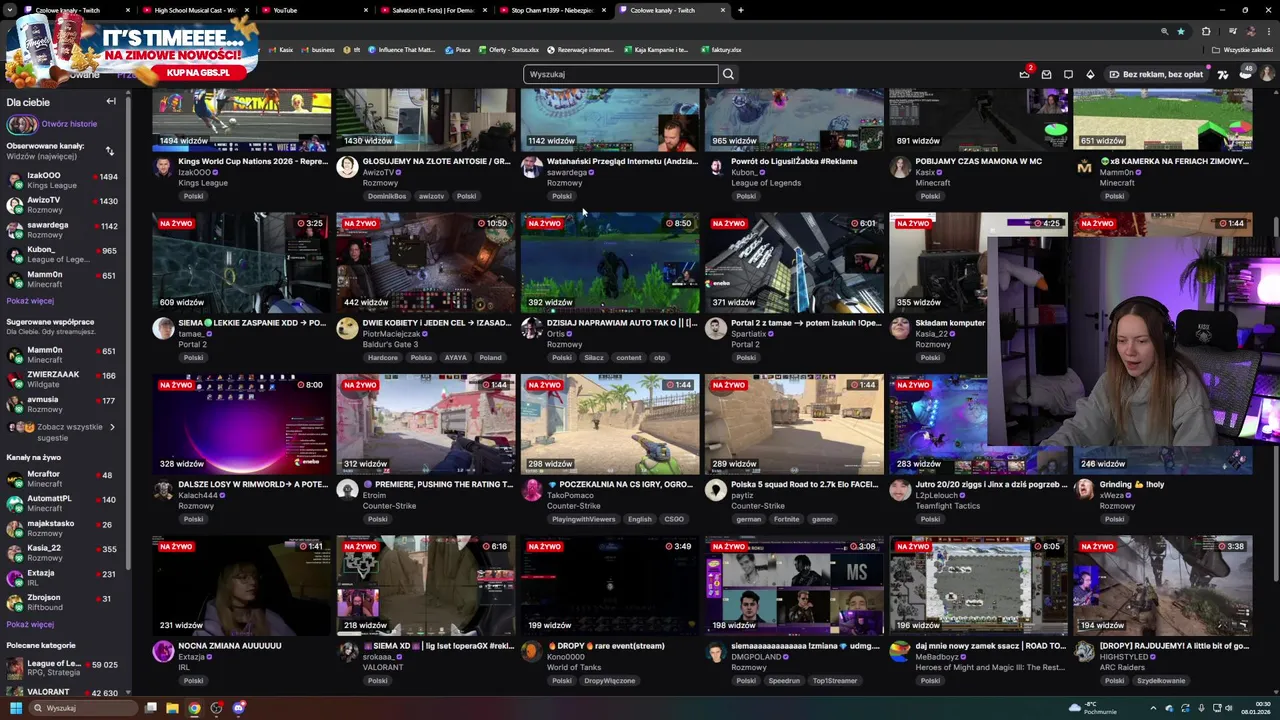1280x720 pixels.
Task: Open DZISIAJ NAPRAWIAM AUTO stream thumbnail
Action: point(610,262)
